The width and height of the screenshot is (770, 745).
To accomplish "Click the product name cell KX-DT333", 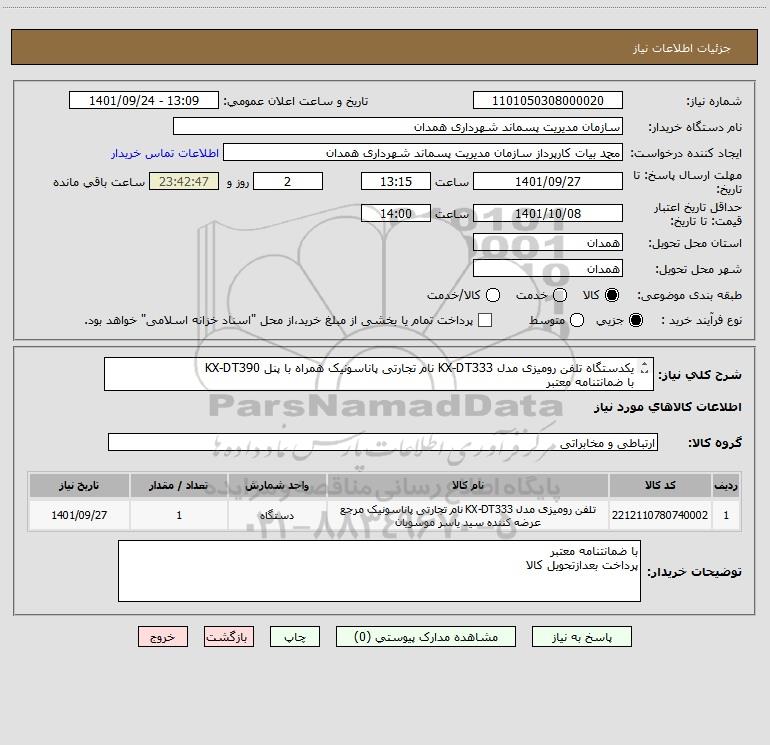I will 468,515.
